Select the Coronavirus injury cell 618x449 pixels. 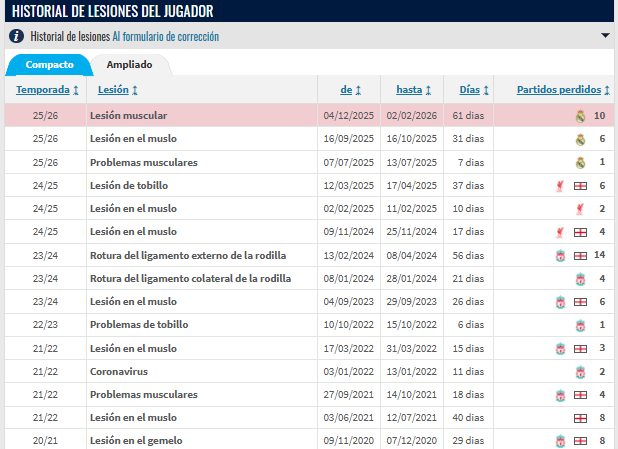point(202,372)
